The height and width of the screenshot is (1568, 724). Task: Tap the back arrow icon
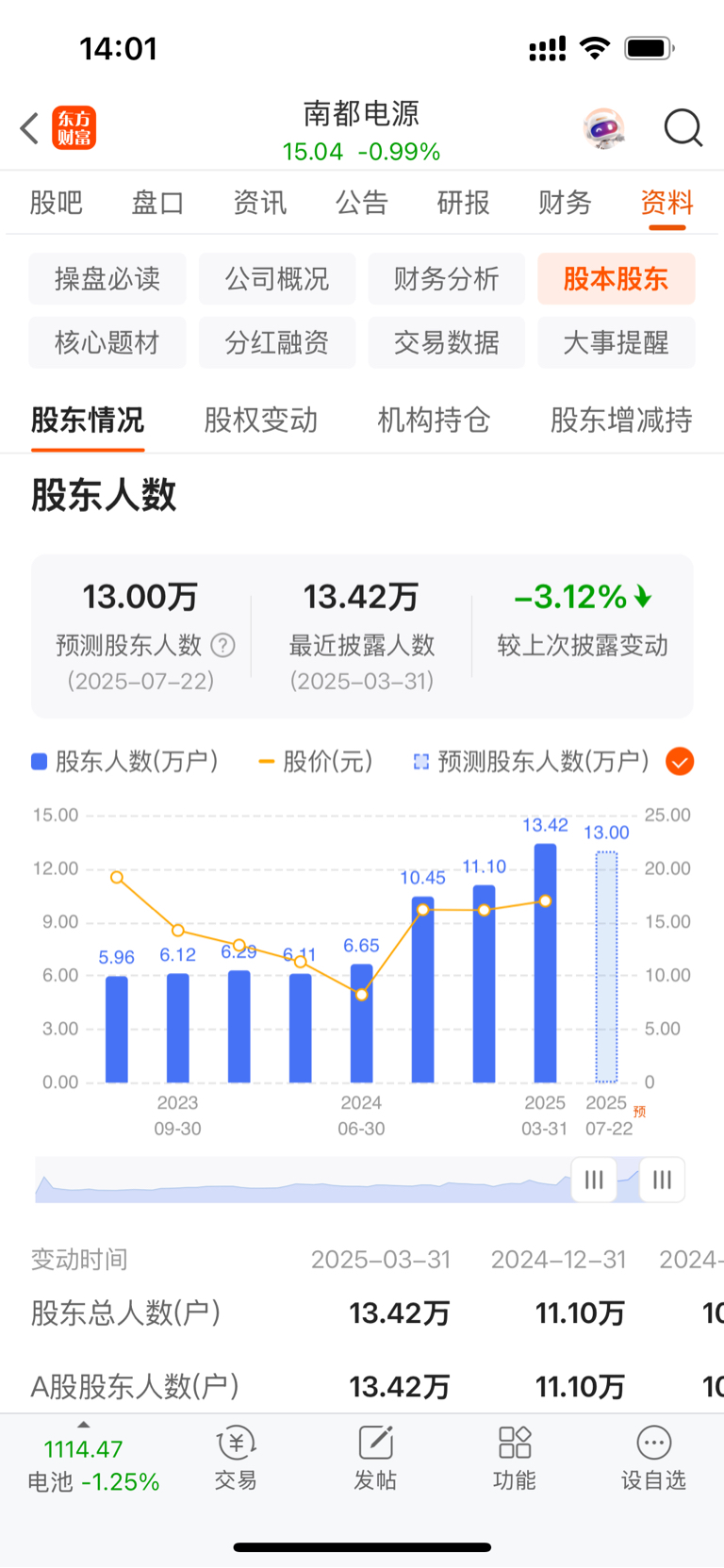coord(29,128)
